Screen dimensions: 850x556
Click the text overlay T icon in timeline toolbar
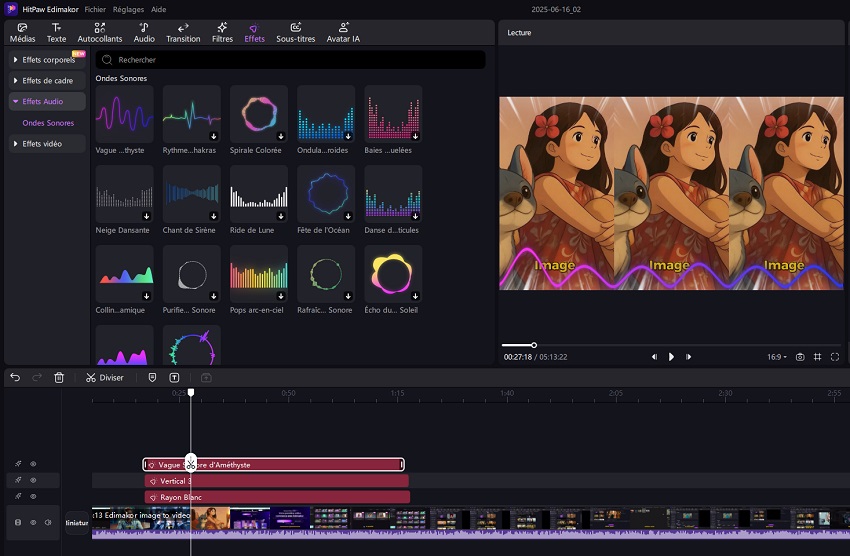click(x=174, y=377)
